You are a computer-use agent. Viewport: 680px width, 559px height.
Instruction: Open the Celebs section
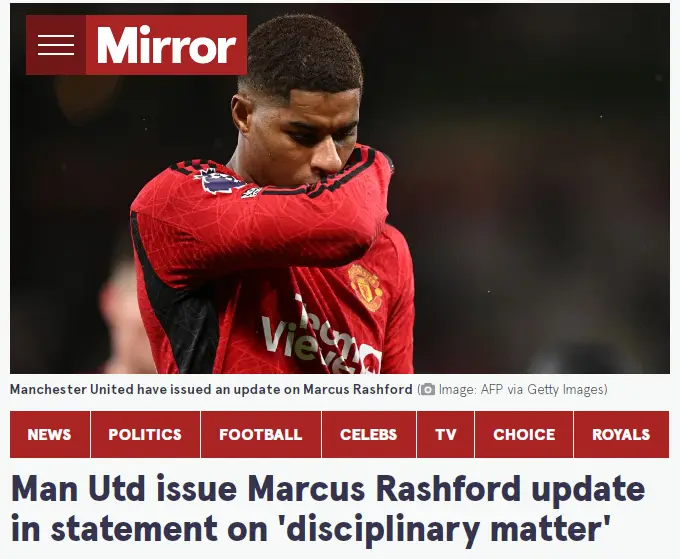pyautogui.click(x=369, y=434)
